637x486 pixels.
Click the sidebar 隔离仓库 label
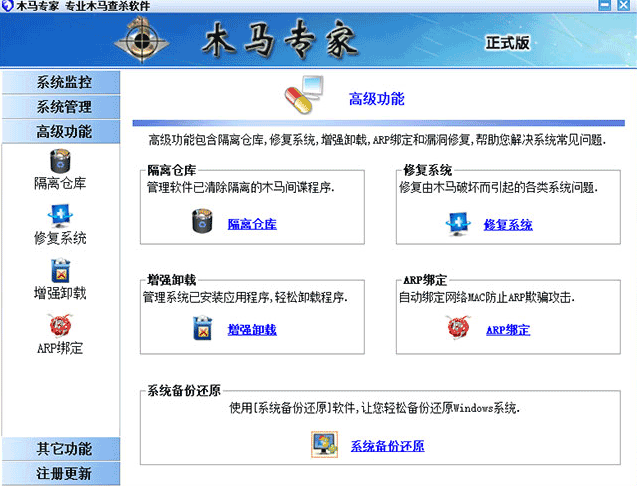tap(60, 184)
